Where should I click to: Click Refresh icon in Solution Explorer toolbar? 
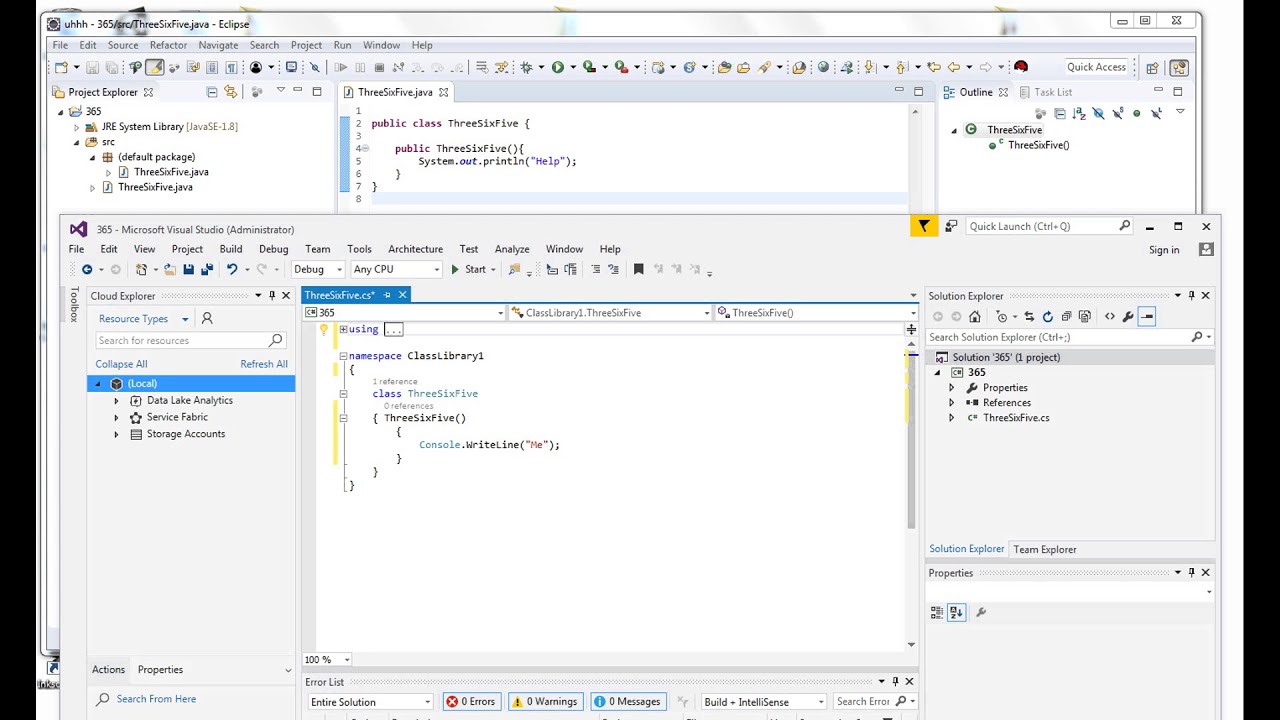[x=1047, y=316]
